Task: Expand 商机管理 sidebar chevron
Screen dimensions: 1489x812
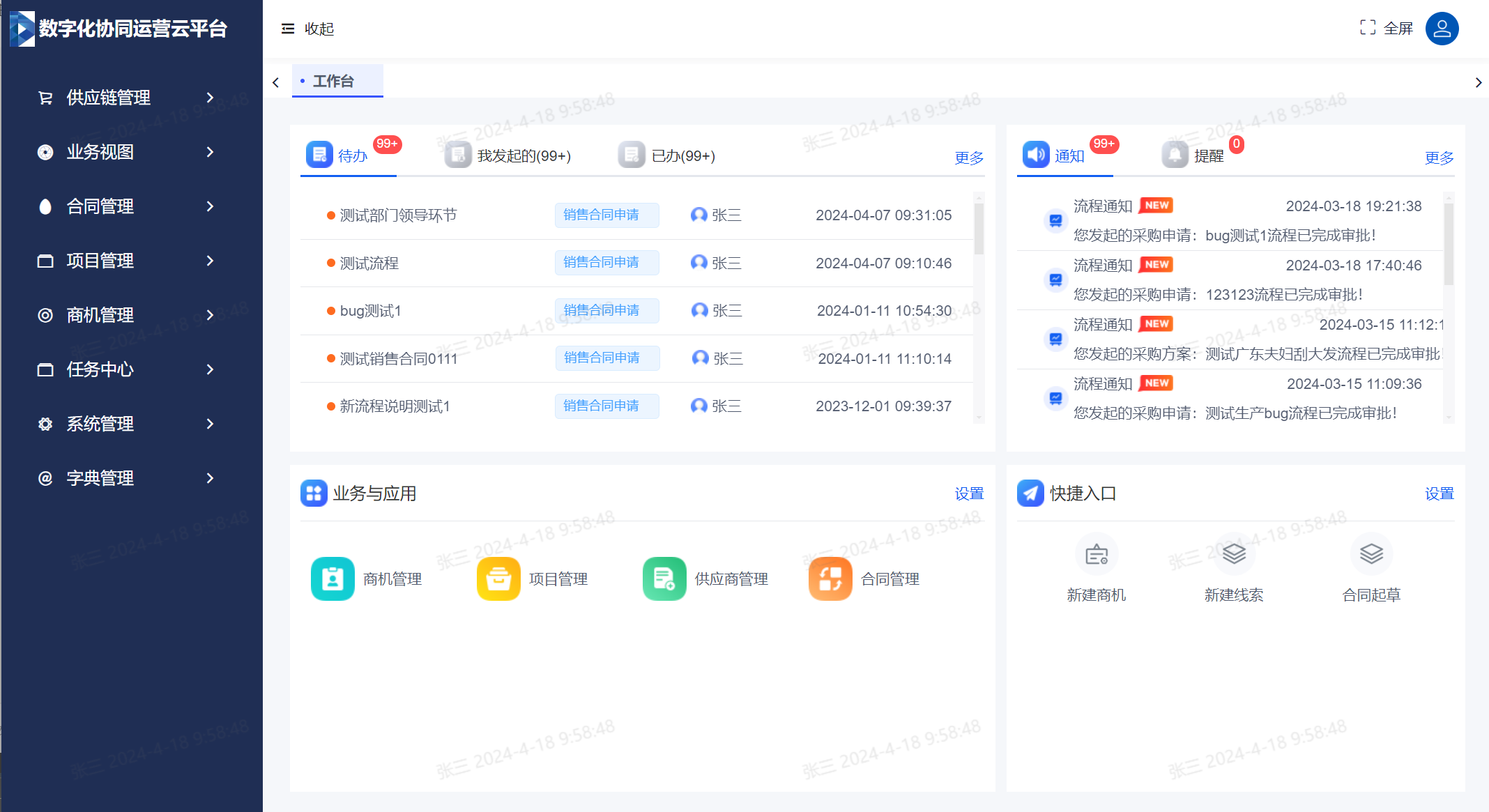Action: [210, 315]
